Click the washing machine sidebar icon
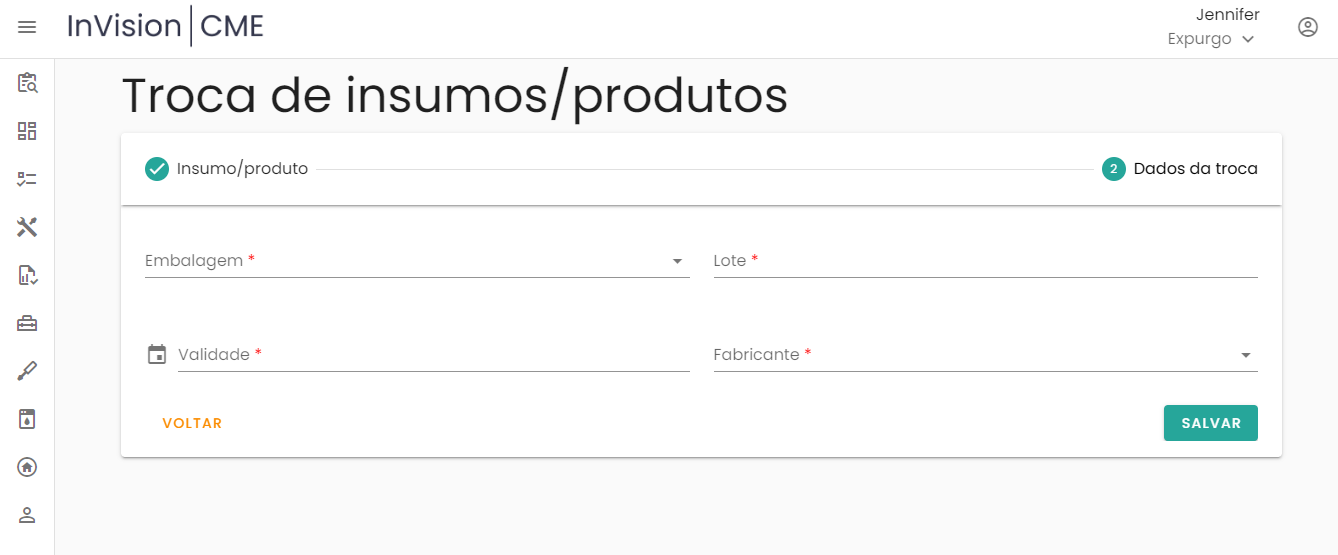This screenshot has width=1338, height=555. 27,419
